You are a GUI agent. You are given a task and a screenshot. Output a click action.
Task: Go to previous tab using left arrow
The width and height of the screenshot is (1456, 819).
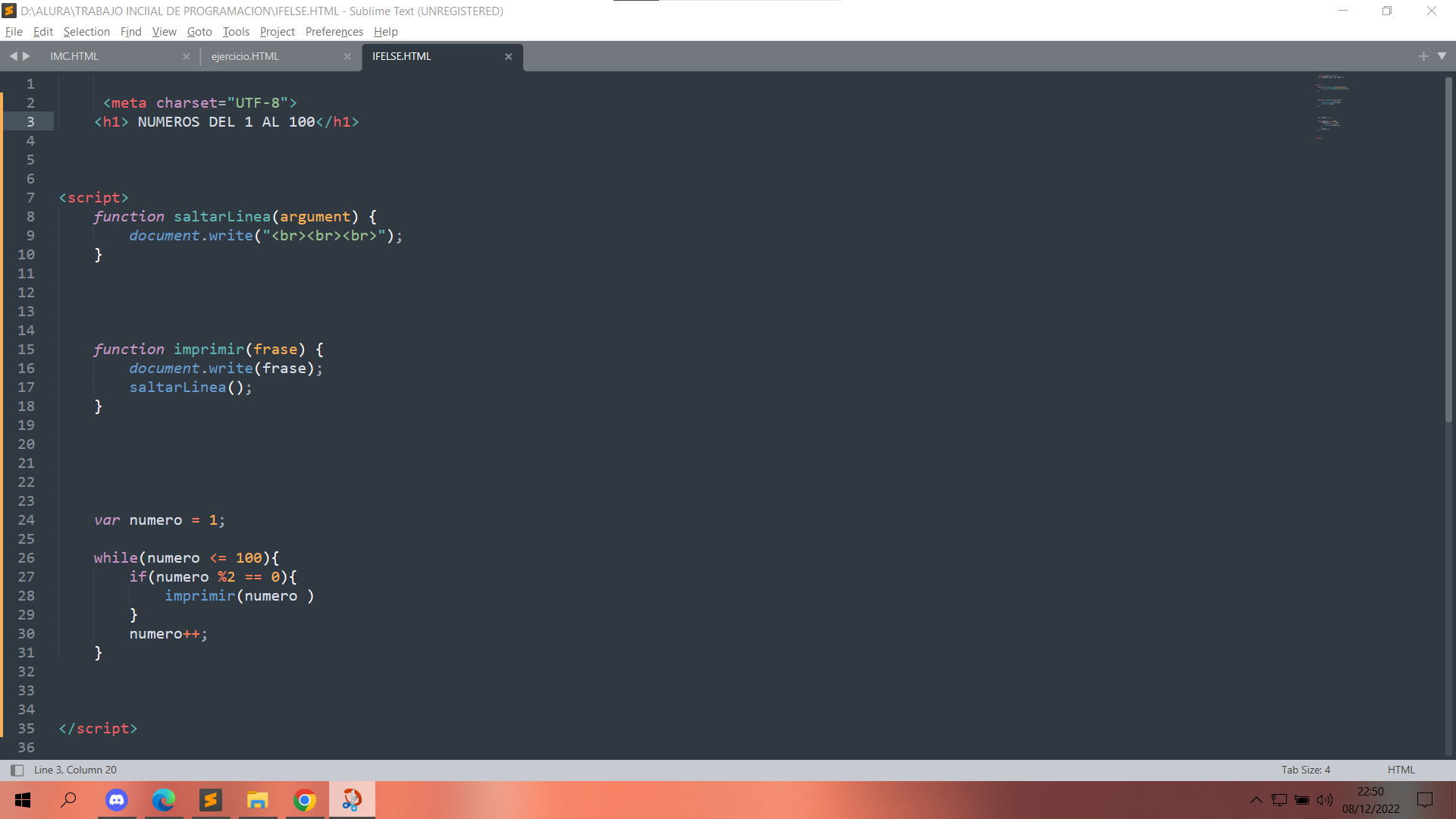(13, 56)
